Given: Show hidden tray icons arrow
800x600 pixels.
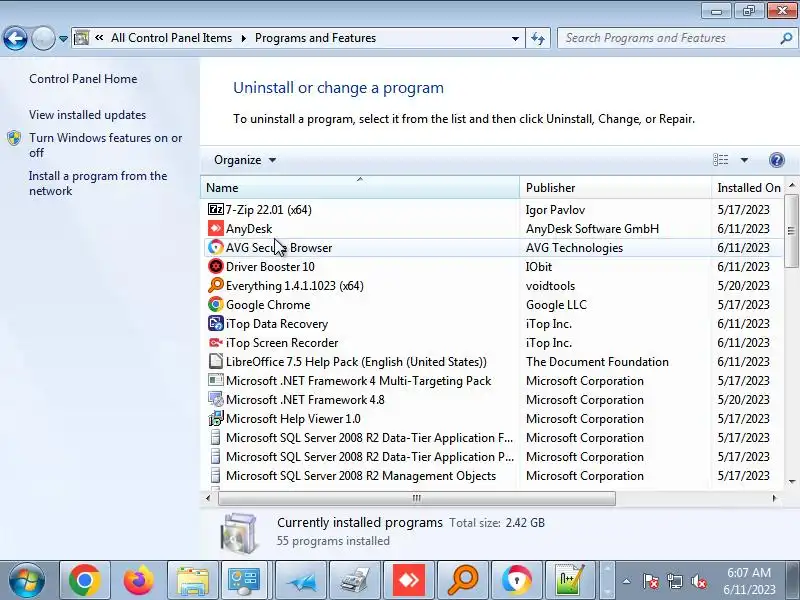Looking at the screenshot, I should coord(627,581).
